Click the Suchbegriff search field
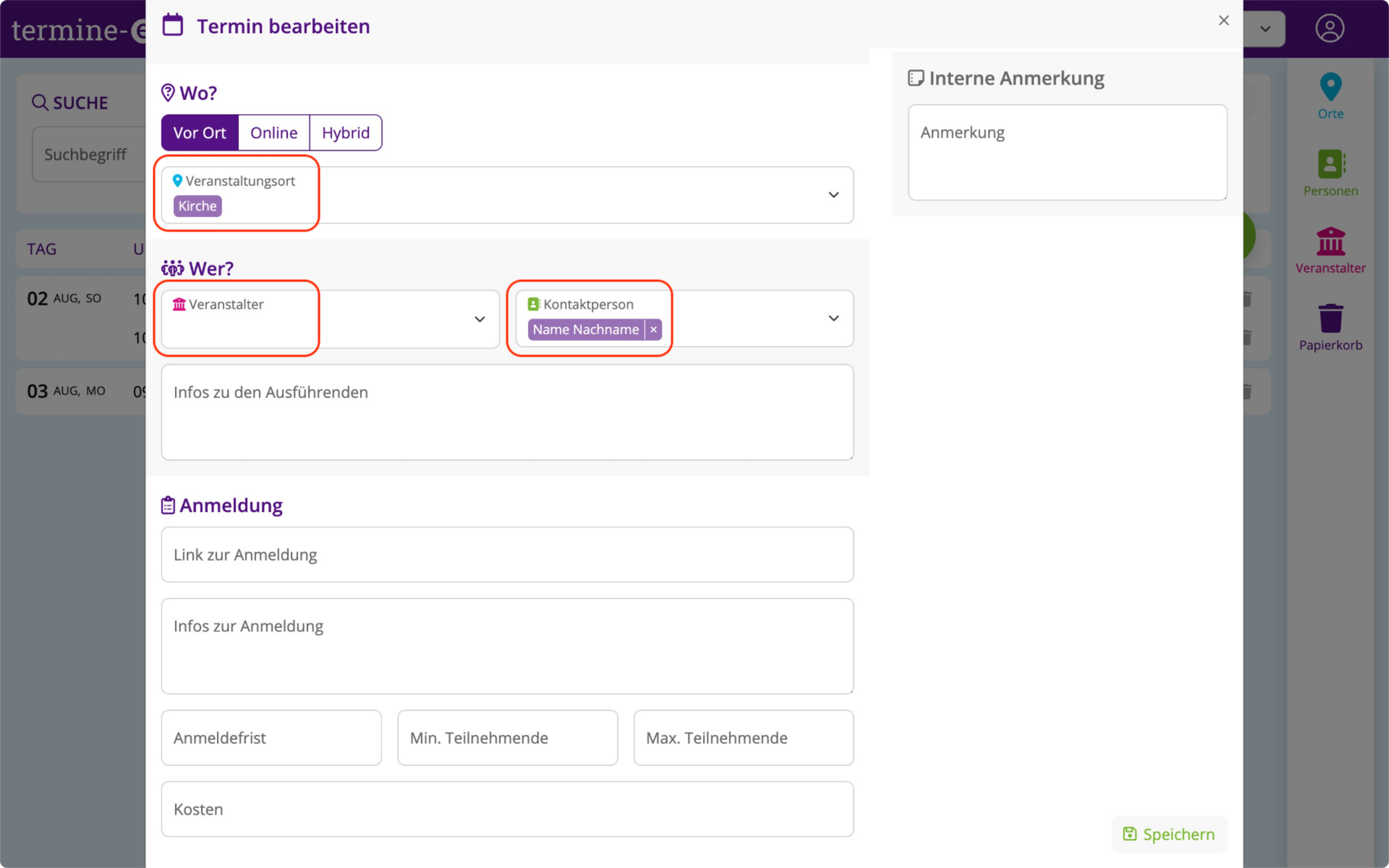The height and width of the screenshot is (868, 1389). (89, 154)
